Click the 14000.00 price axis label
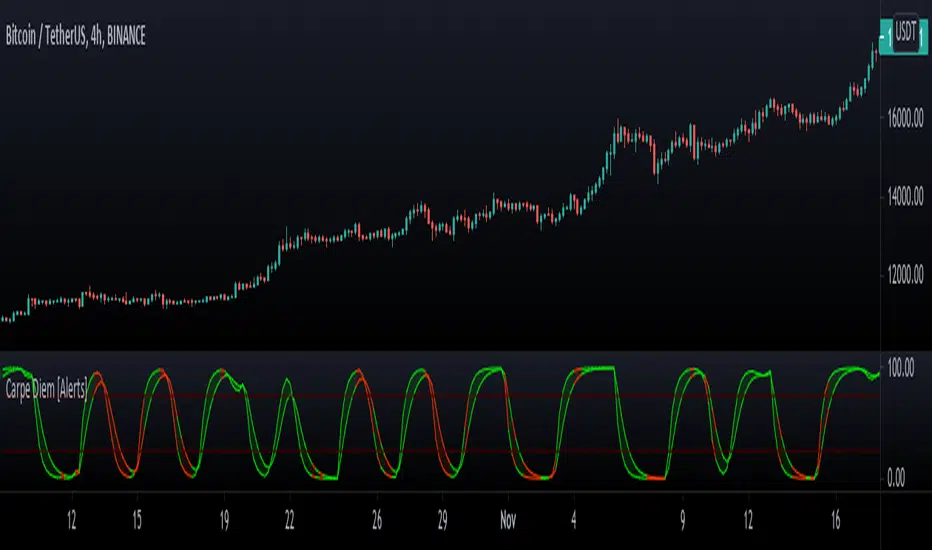Viewport: 932px width, 550px height. tap(906, 198)
